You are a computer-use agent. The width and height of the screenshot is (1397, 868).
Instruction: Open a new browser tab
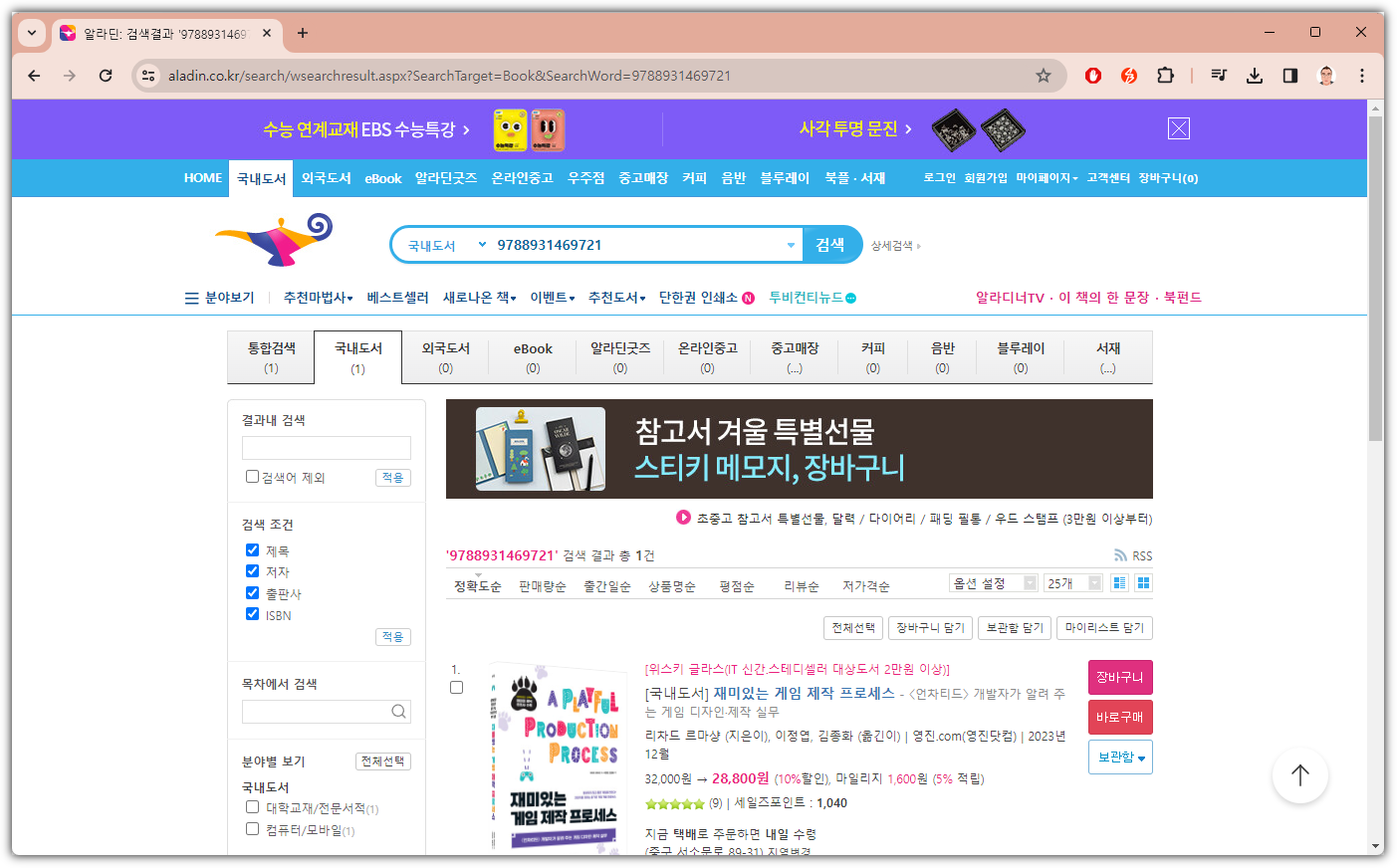pos(303,33)
